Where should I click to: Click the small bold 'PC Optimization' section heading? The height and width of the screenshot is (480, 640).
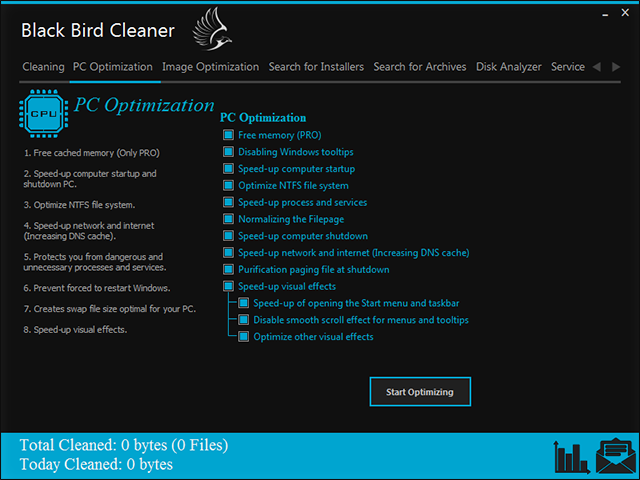(263, 118)
